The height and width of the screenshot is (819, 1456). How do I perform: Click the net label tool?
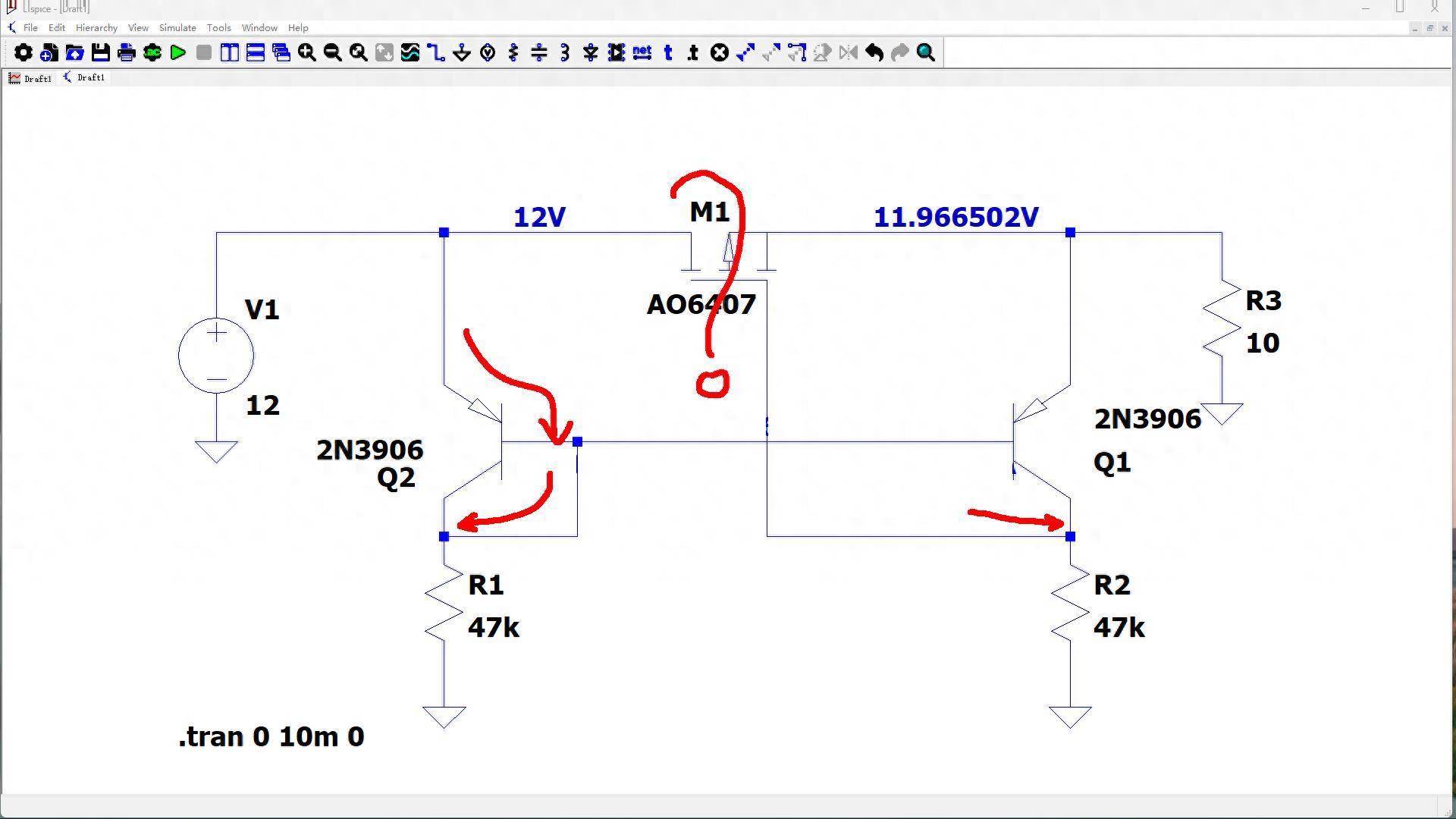[642, 53]
